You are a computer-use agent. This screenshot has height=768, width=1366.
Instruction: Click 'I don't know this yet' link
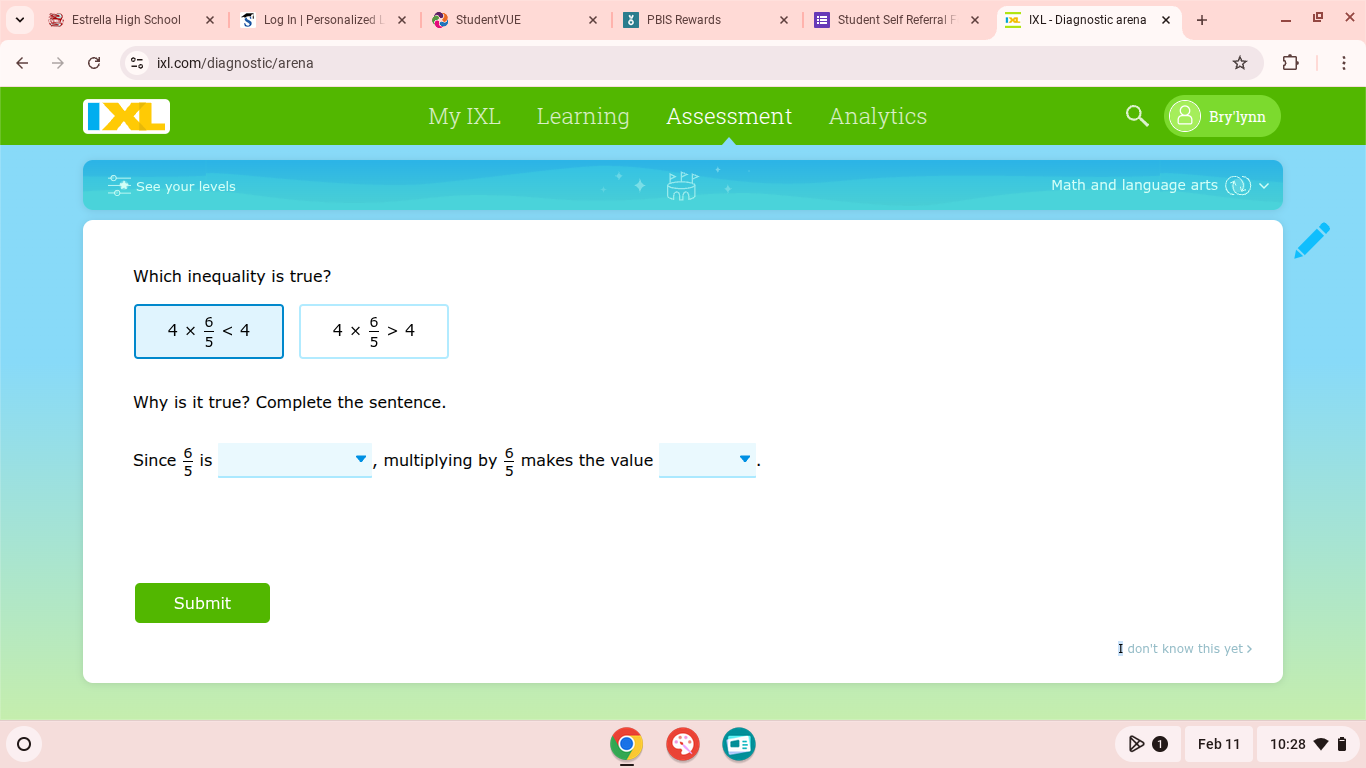point(1185,649)
